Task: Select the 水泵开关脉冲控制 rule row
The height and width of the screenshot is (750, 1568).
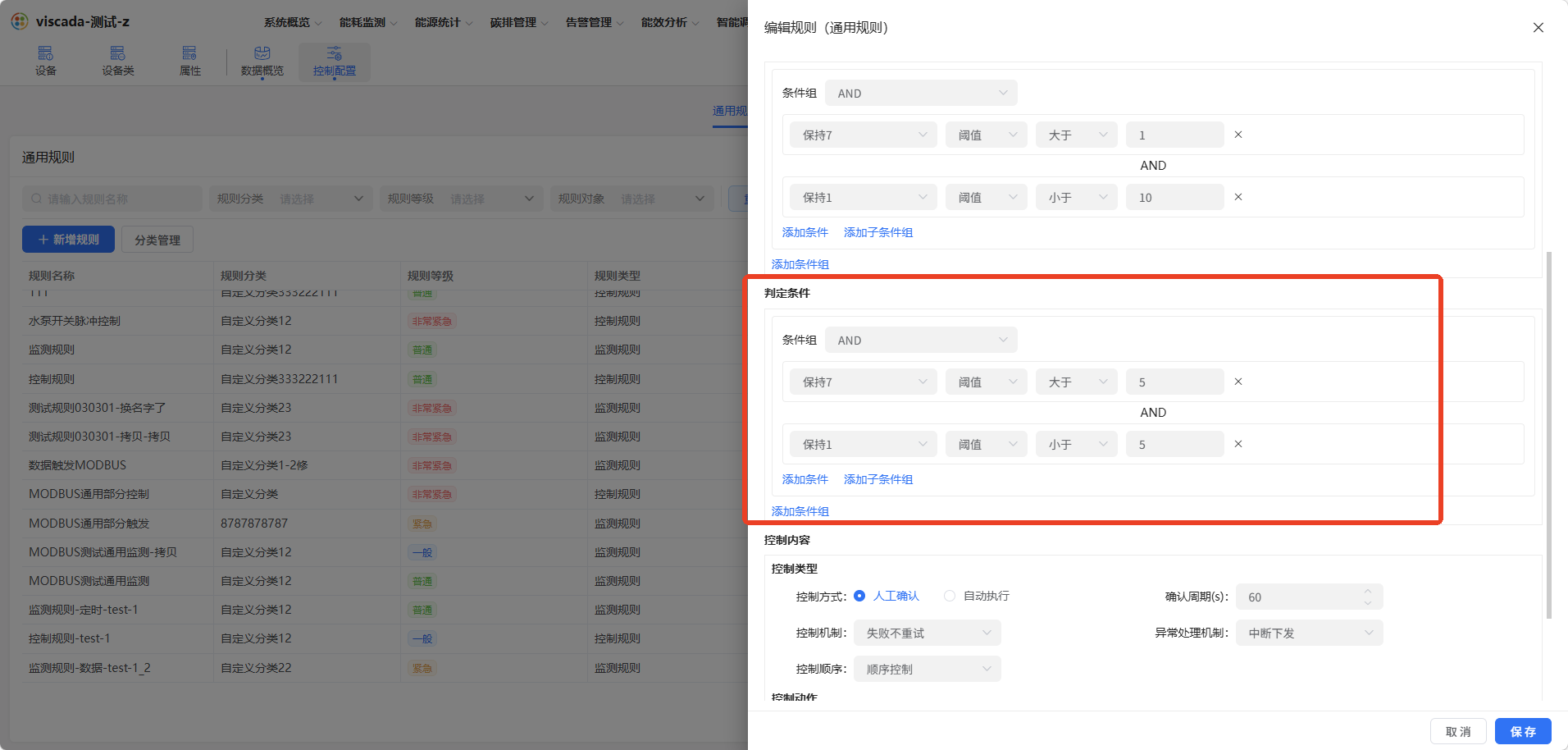Action: [x=385, y=321]
